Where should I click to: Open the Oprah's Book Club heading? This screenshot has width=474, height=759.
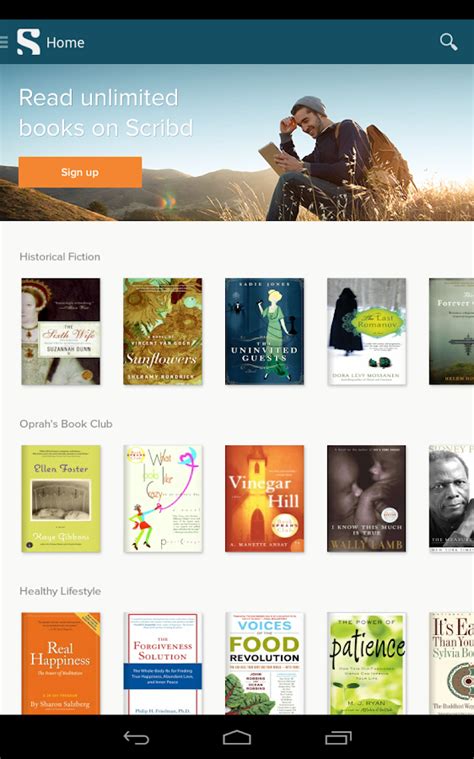[x=66, y=424]
